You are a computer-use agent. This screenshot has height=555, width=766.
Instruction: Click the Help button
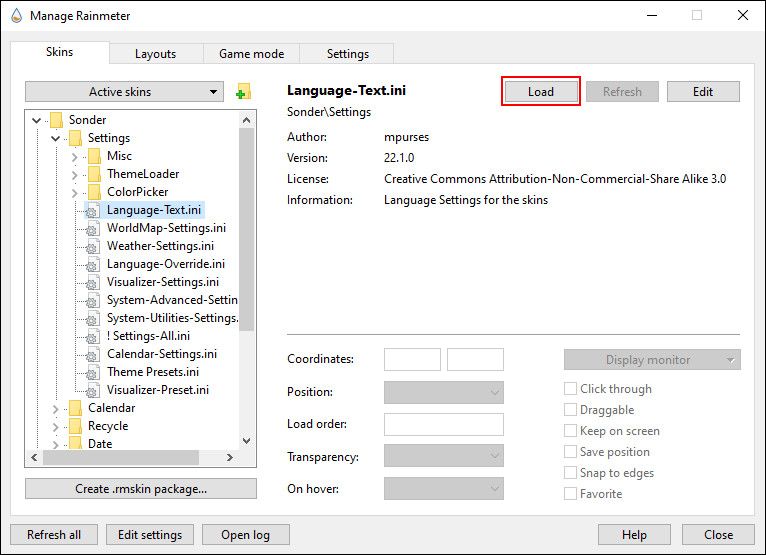[634, 535]
